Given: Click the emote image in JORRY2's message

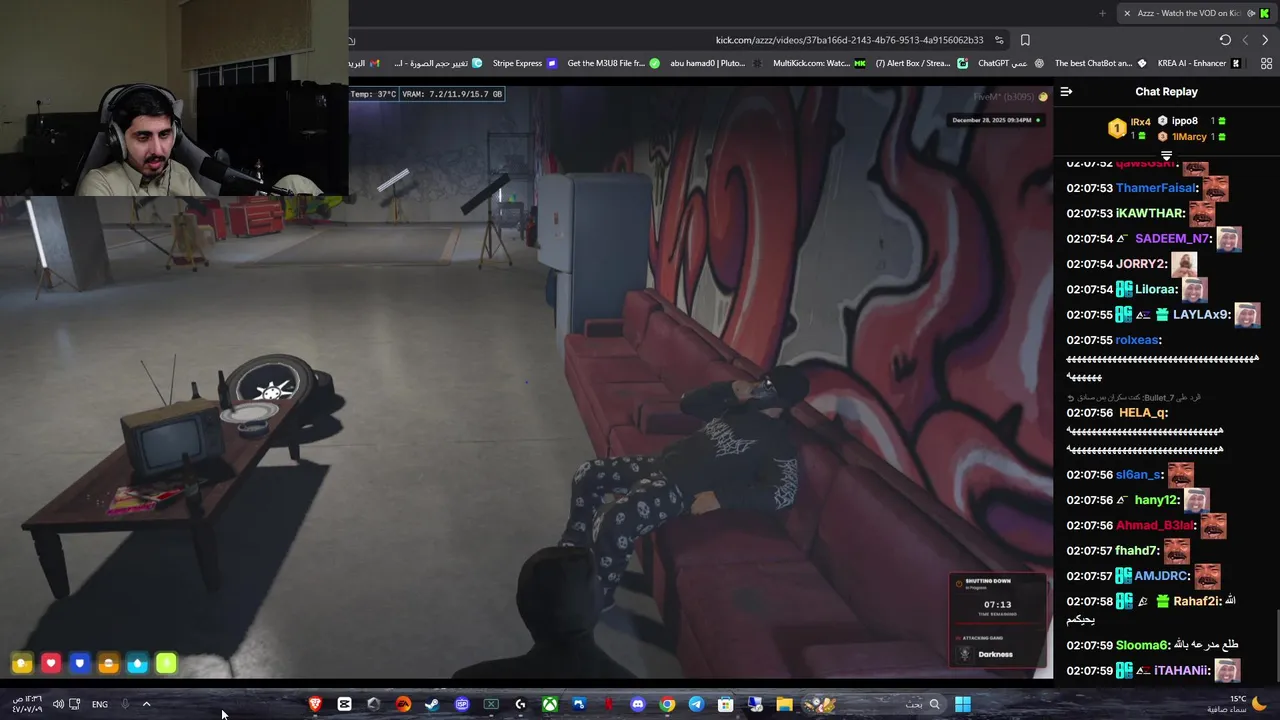Looking at the screenshot, I should [1184, 264].
